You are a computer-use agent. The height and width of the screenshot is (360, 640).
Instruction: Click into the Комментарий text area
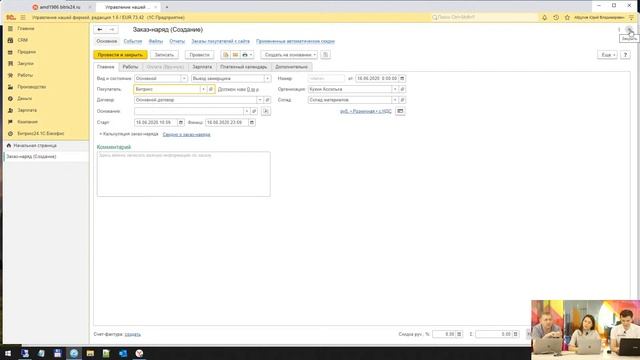click(x=184, y=174)
